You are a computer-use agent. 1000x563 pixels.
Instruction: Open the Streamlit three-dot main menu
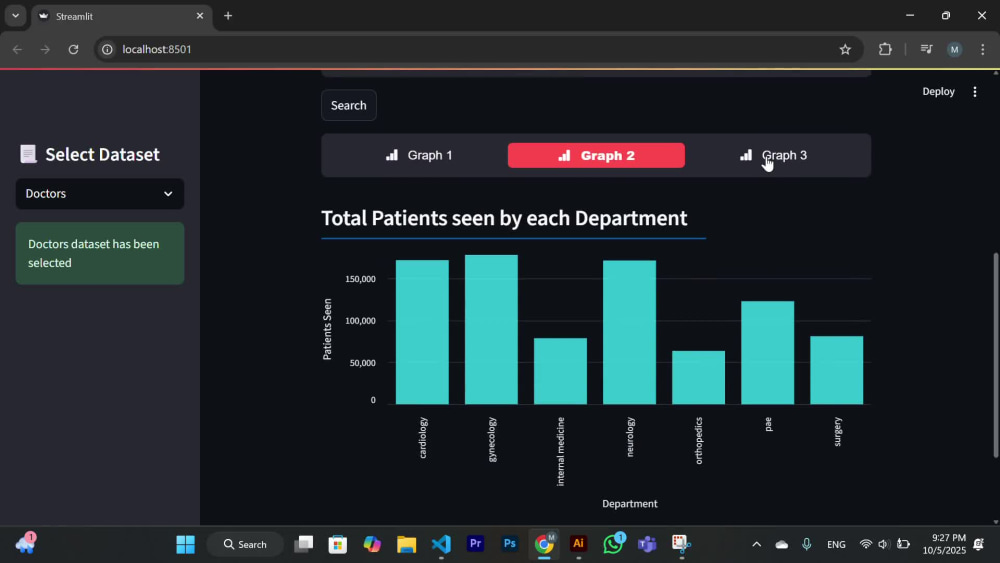click(x=974, y=92)
